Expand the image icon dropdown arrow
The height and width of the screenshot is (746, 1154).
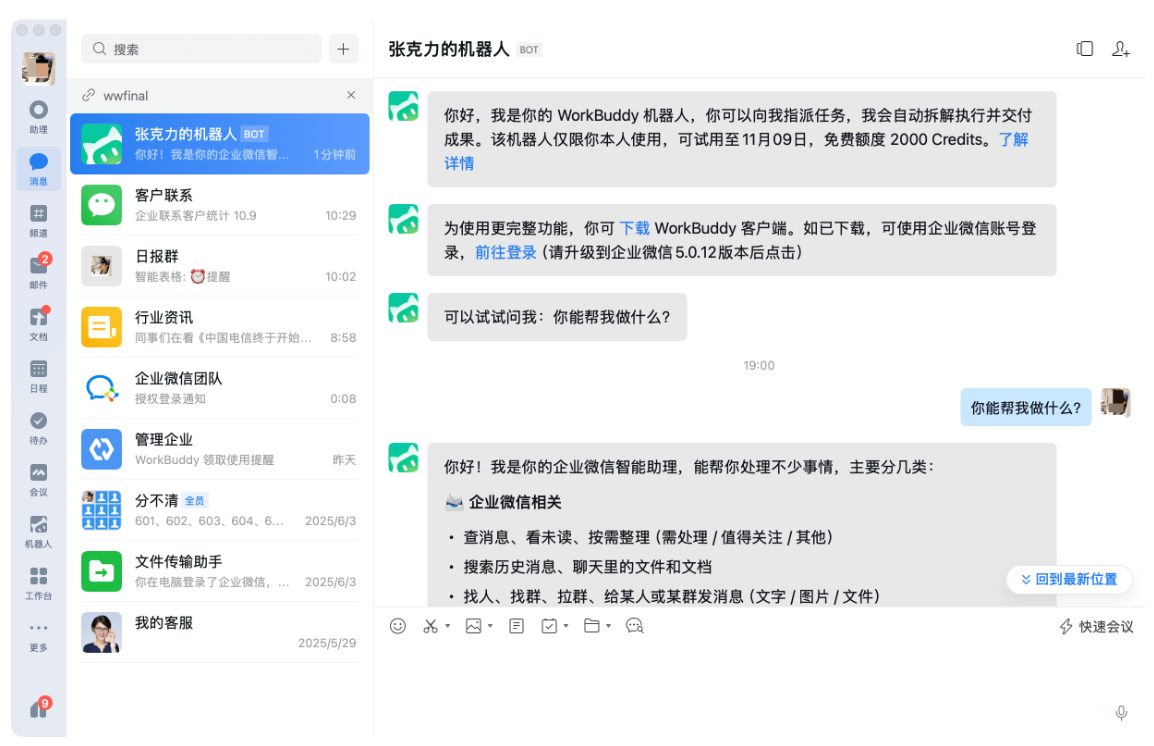click(490, 627)
